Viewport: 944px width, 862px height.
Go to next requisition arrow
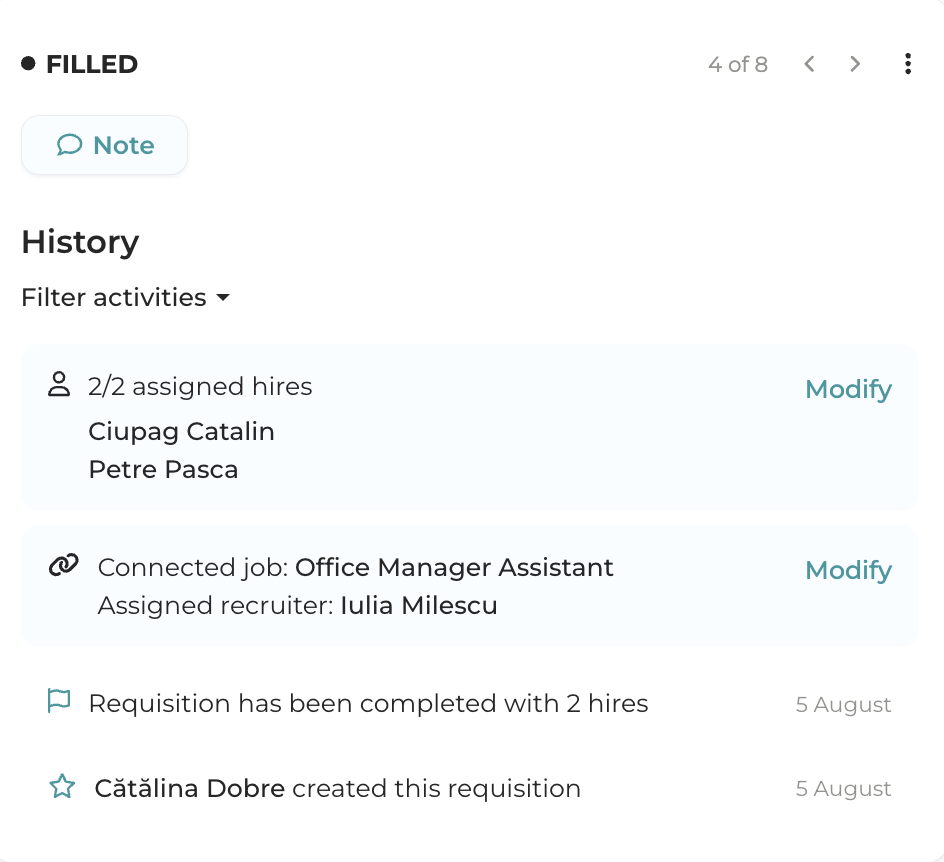(855, 65)
